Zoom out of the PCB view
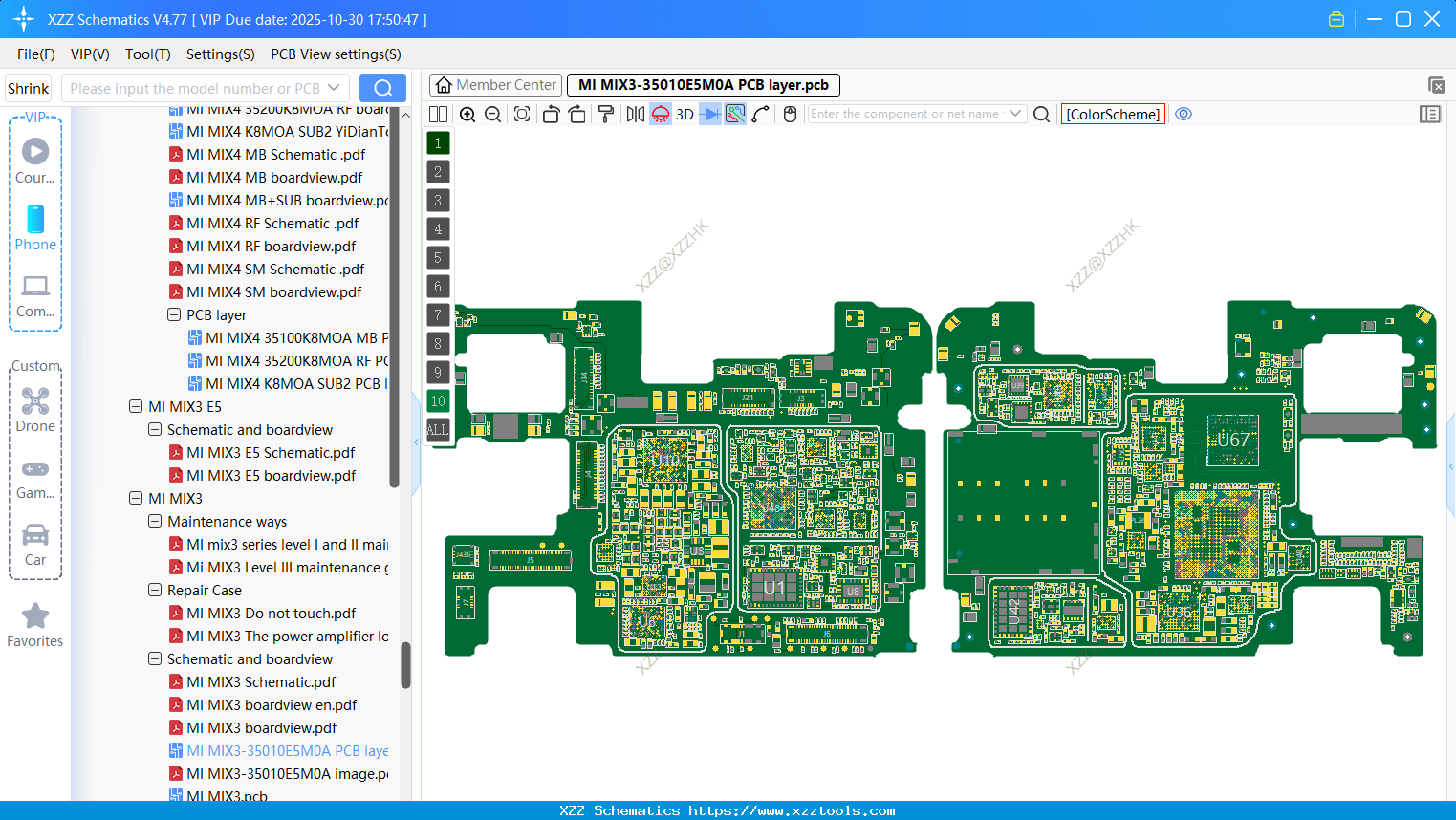This screenshot has height=820, width=1456. coord(491,114)
